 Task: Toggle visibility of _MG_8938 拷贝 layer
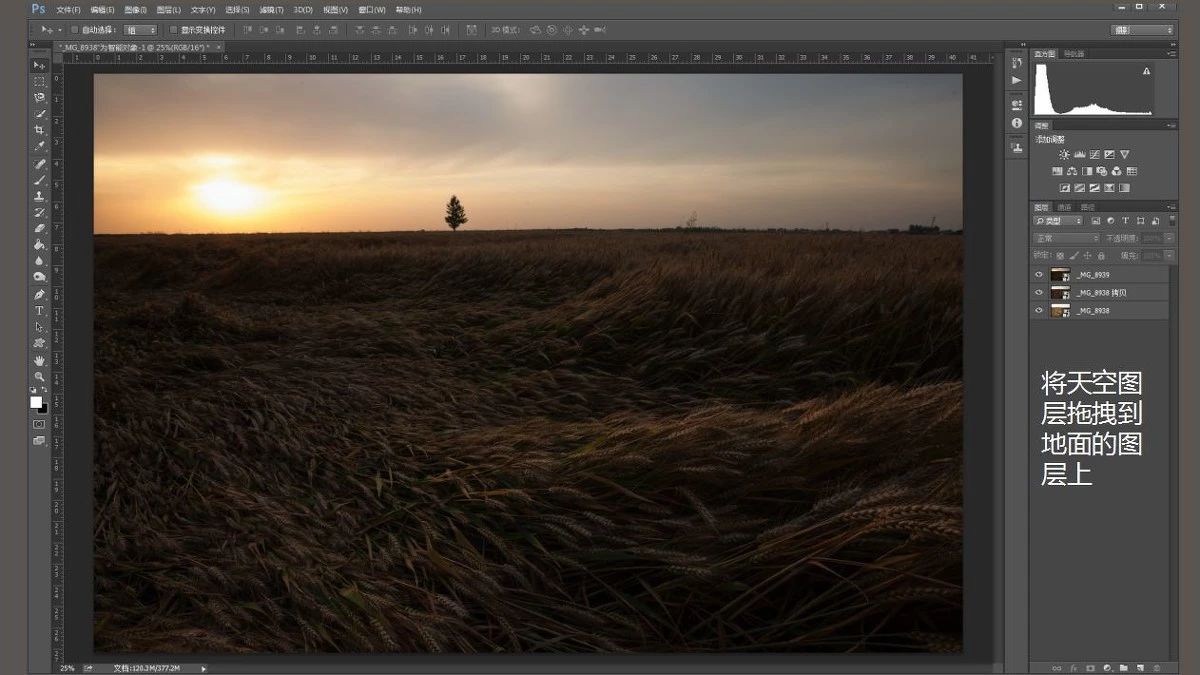point(1039,293)
